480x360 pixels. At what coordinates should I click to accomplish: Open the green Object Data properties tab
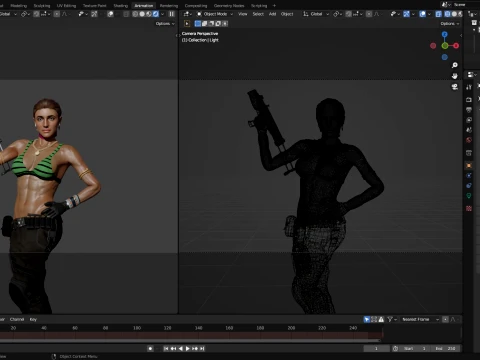pyautogui.click(x=469, y=196)
